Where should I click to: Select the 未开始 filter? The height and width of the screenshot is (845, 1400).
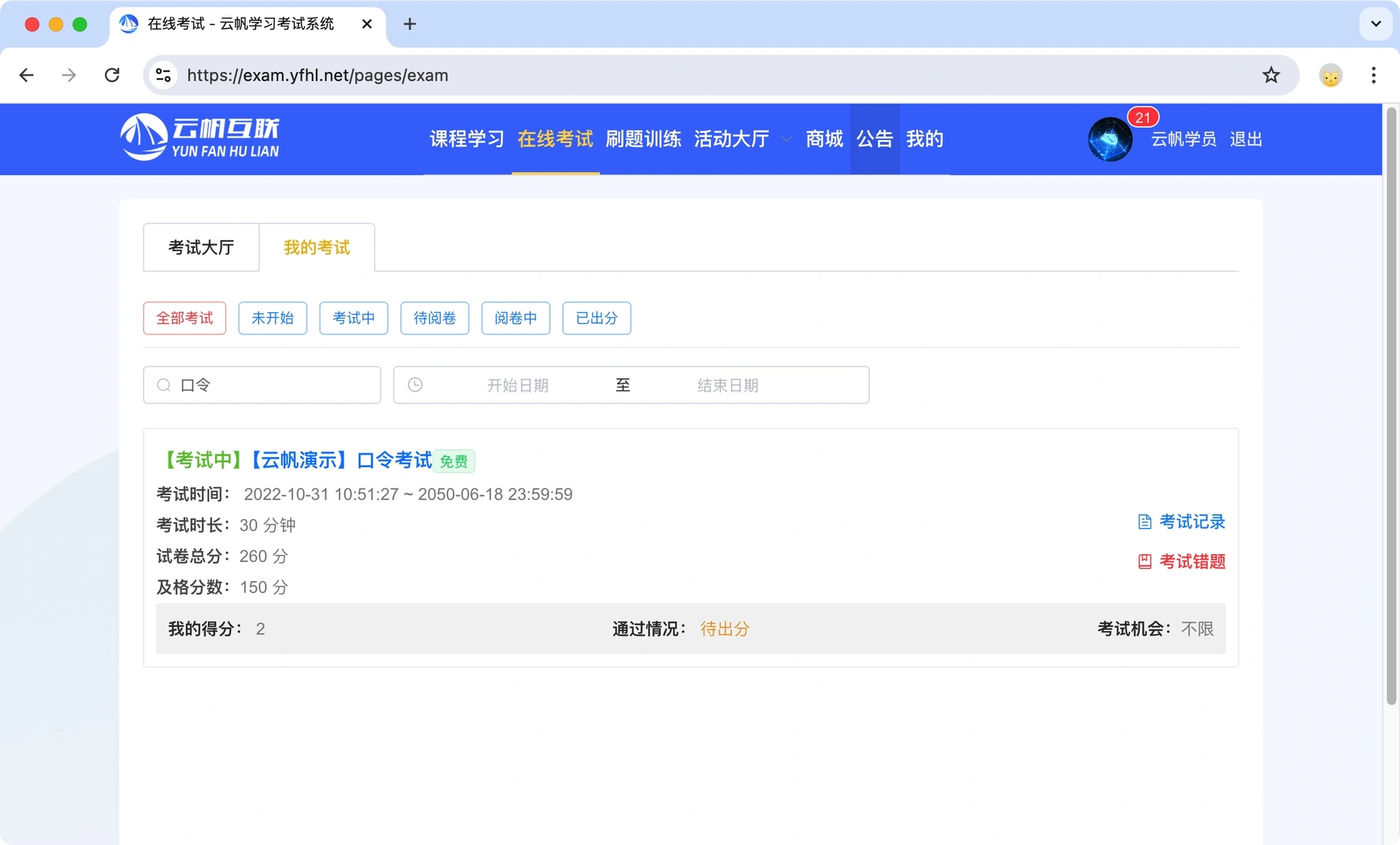tap(273, 318)
